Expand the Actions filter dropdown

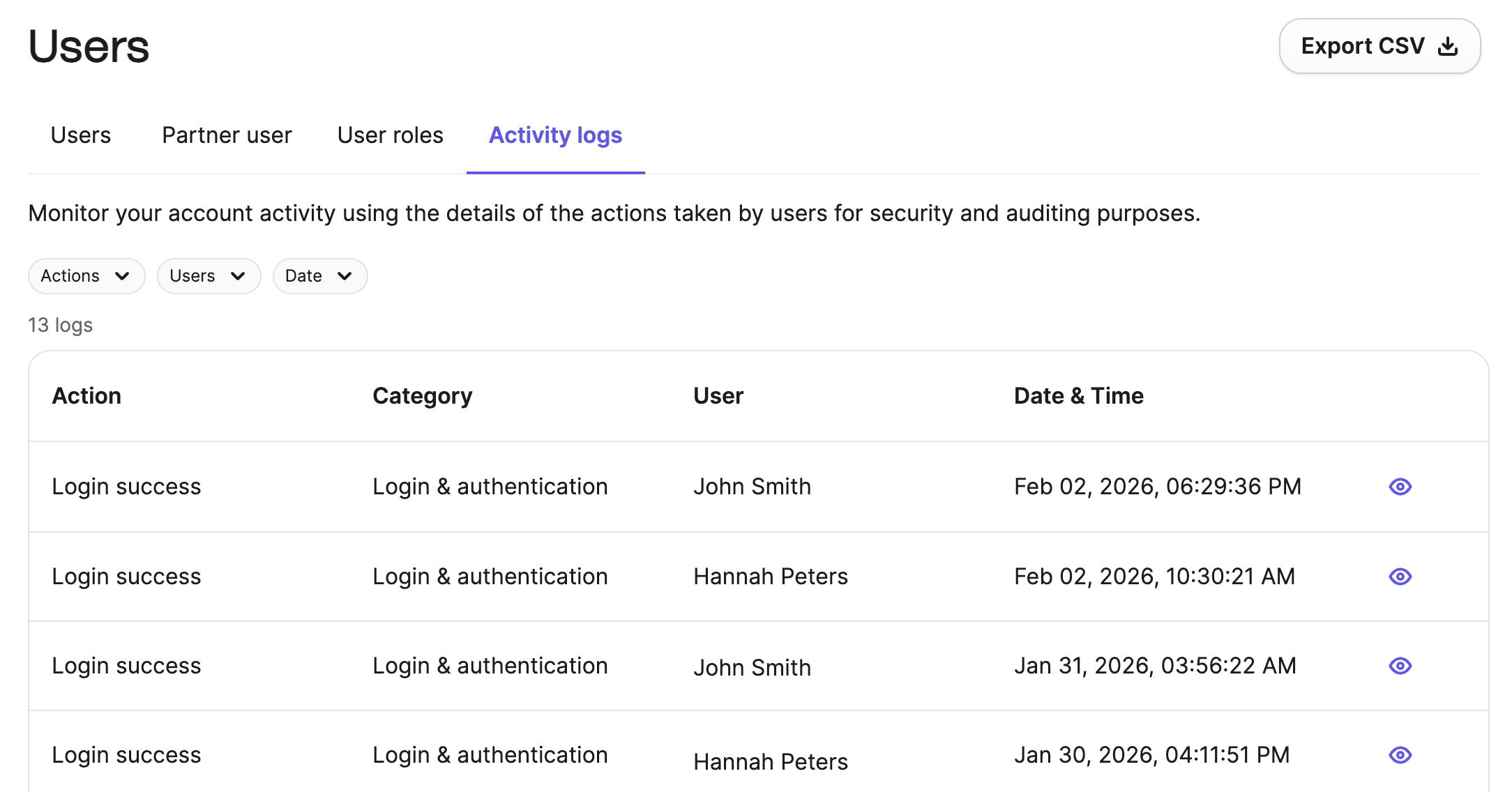[x=86, y=276]
